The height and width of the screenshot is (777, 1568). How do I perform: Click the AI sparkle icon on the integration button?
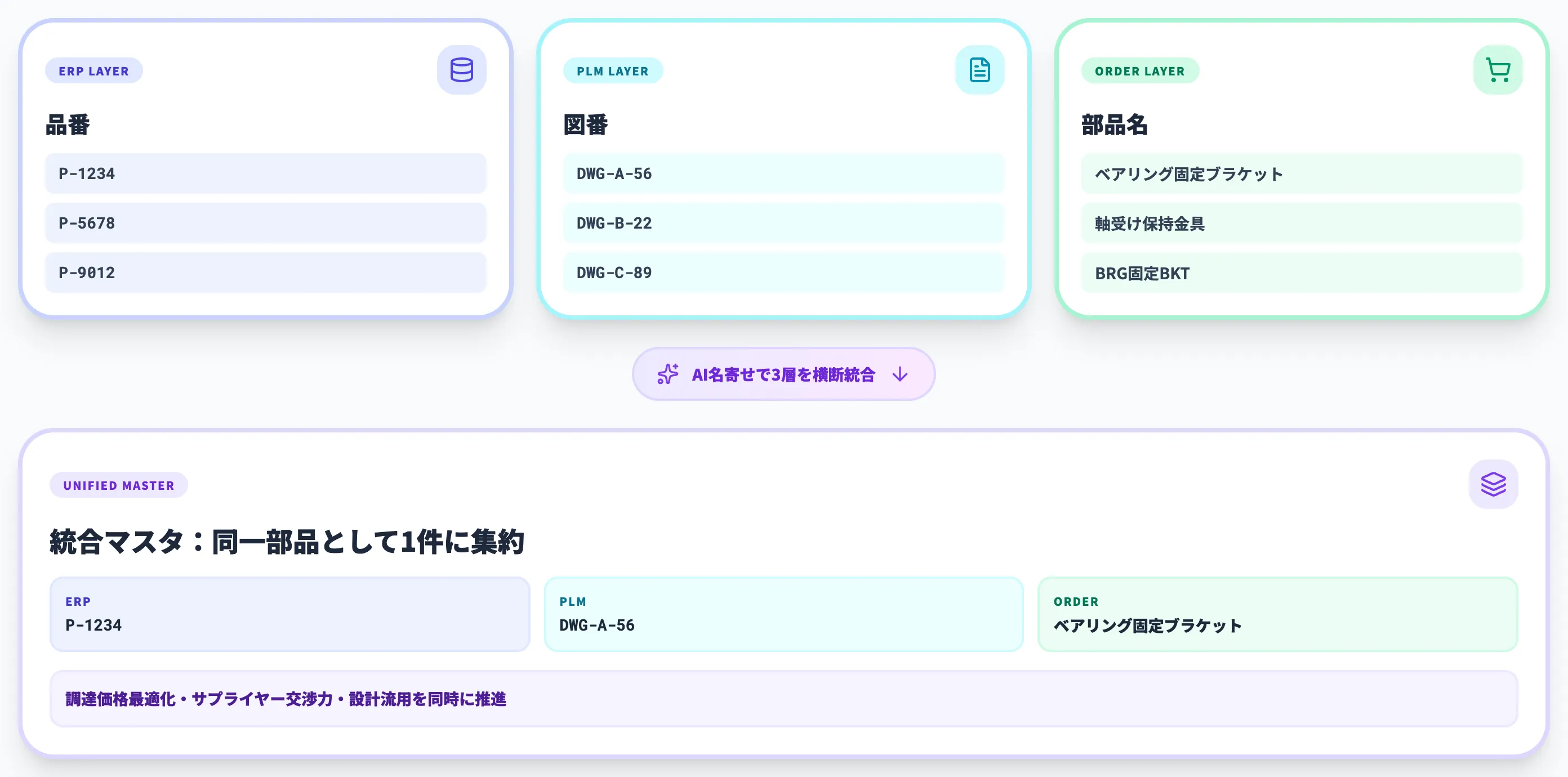[x=668, y=375]
